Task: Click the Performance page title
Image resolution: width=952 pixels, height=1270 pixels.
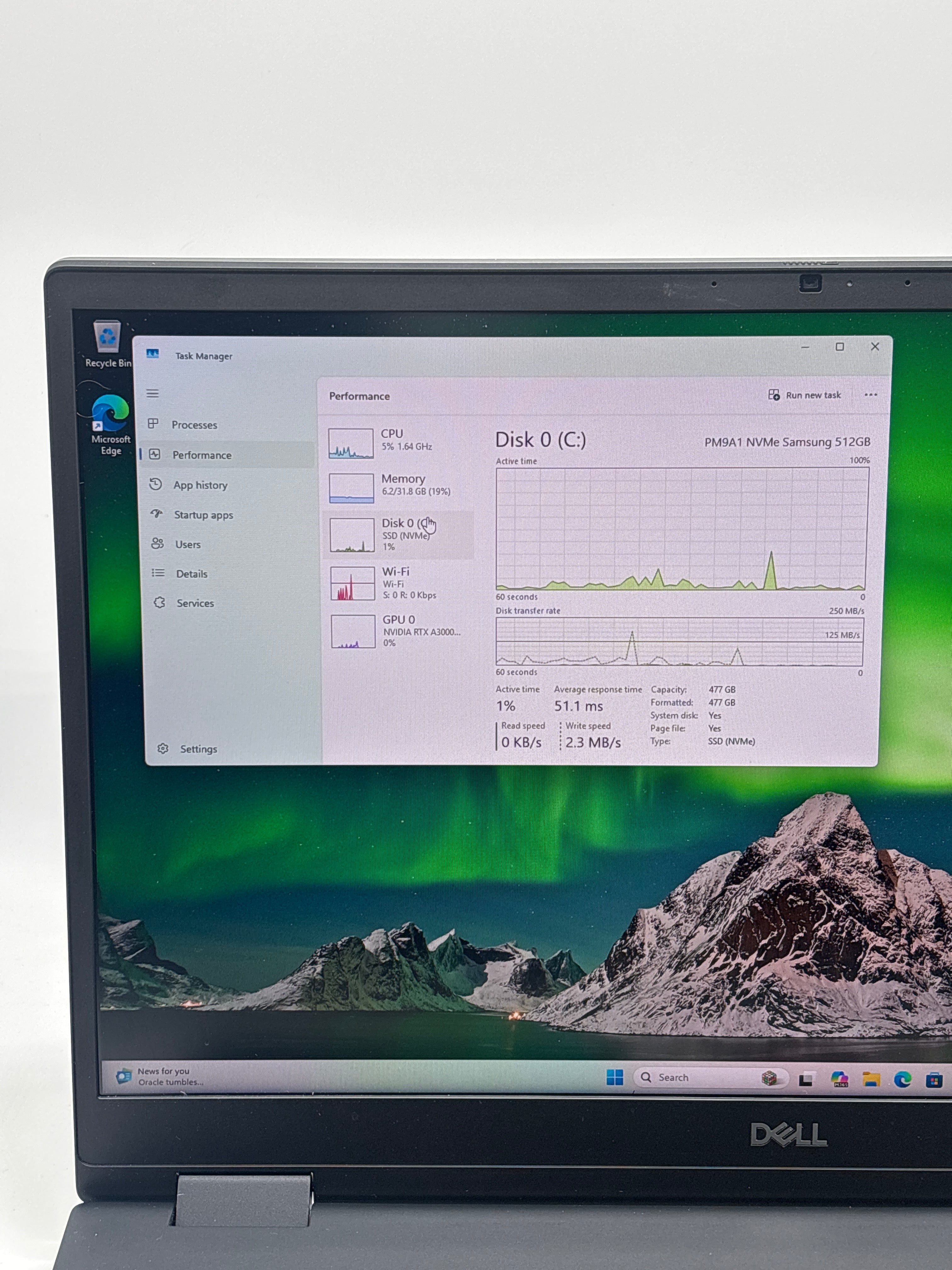Action: point(359,396)
